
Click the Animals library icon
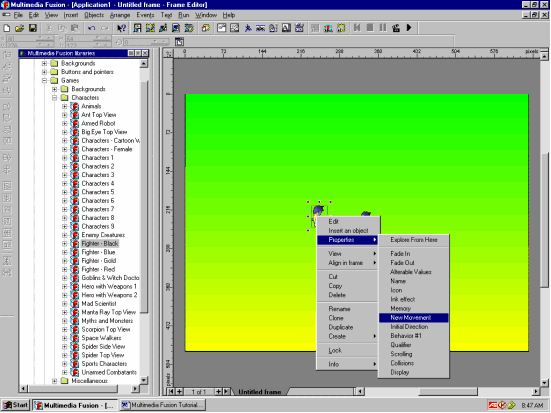[74, 106]
